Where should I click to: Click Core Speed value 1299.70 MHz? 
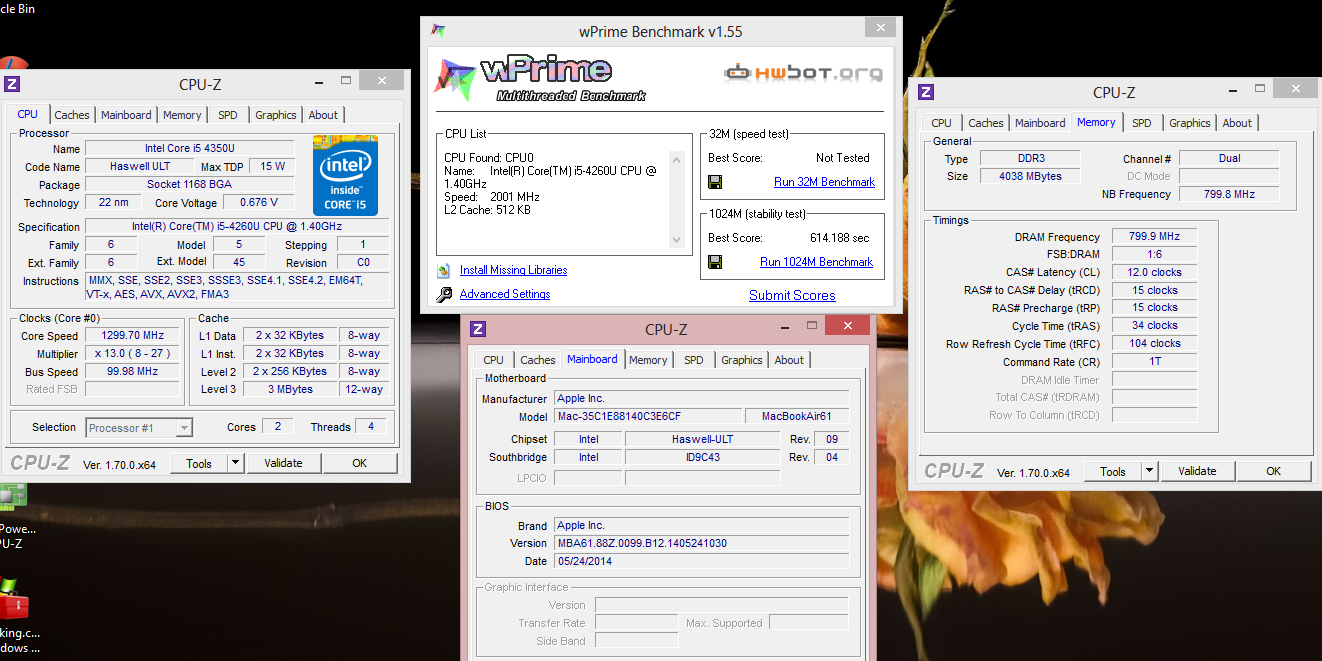(132, 336)
